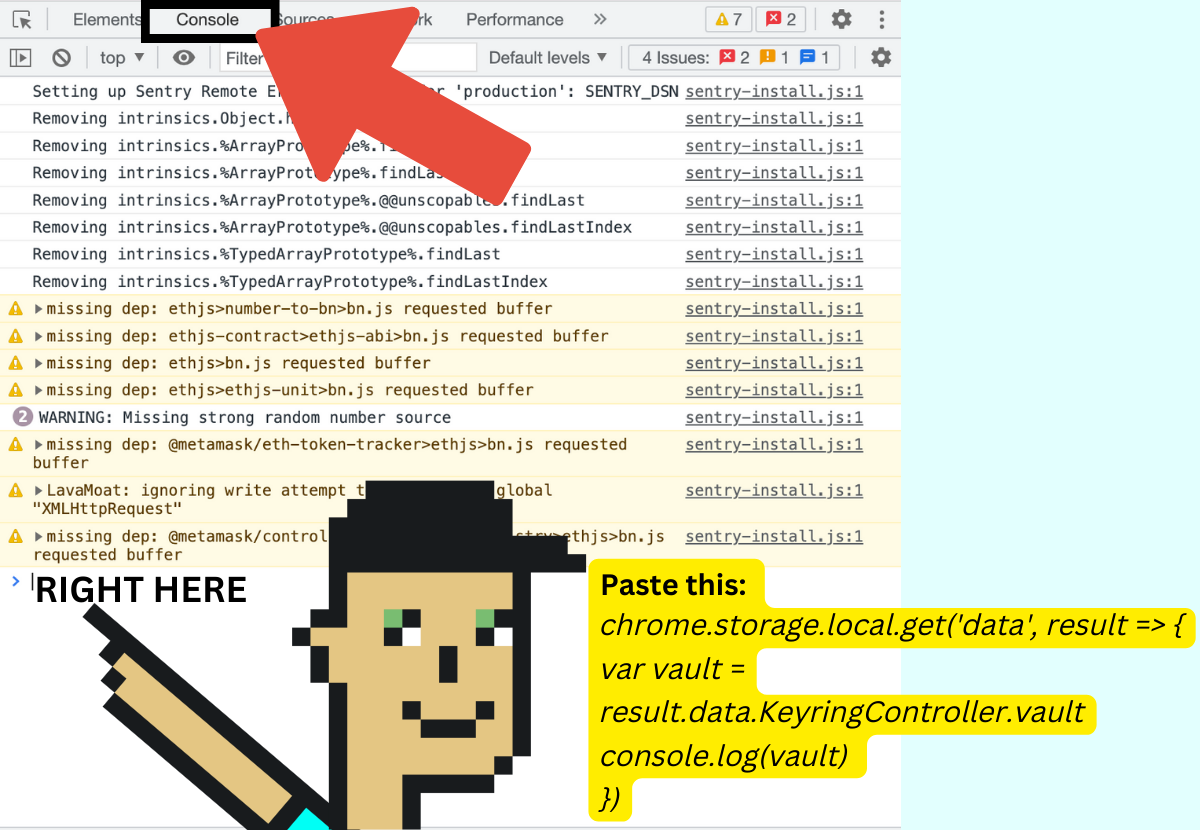Select 'WARNING: Missing strong random number source' text
This screenshot has width=1200, height=830.
tap(245, 417)
